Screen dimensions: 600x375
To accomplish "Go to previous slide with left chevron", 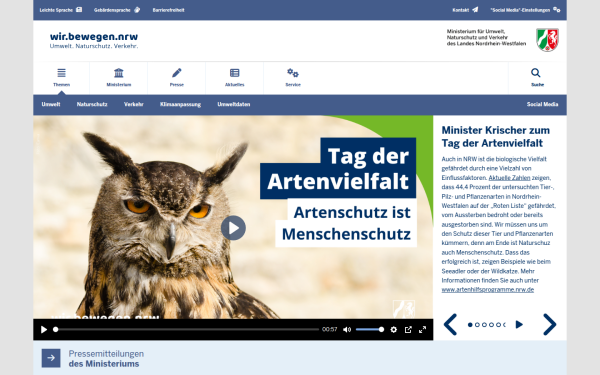I will [450, 324].
